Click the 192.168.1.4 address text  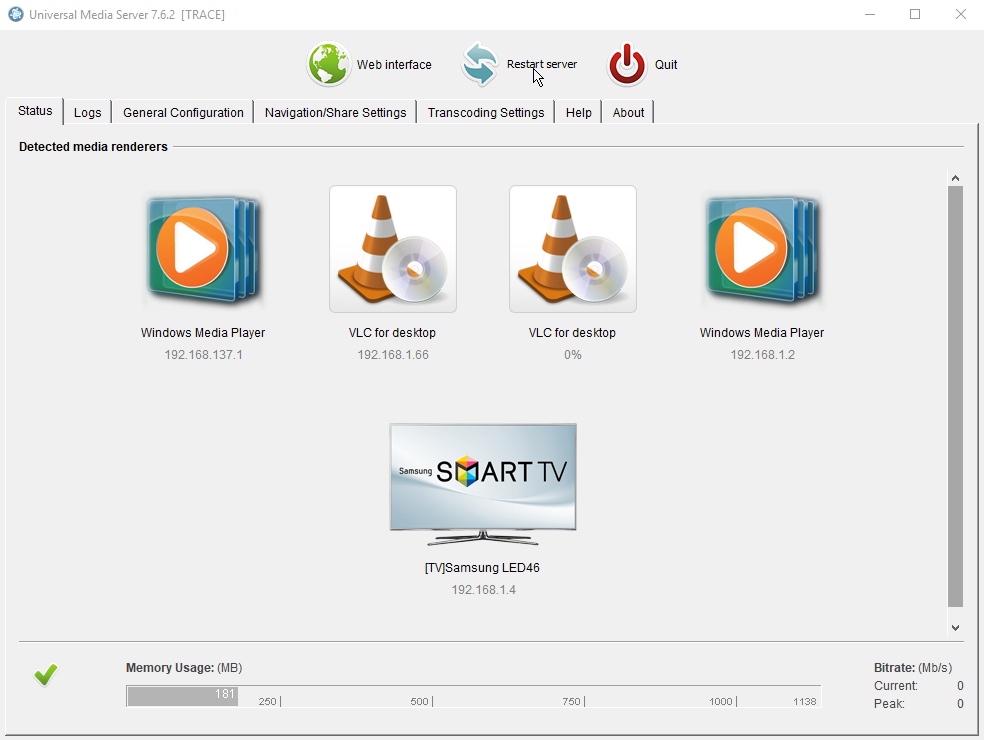(483, 589)
